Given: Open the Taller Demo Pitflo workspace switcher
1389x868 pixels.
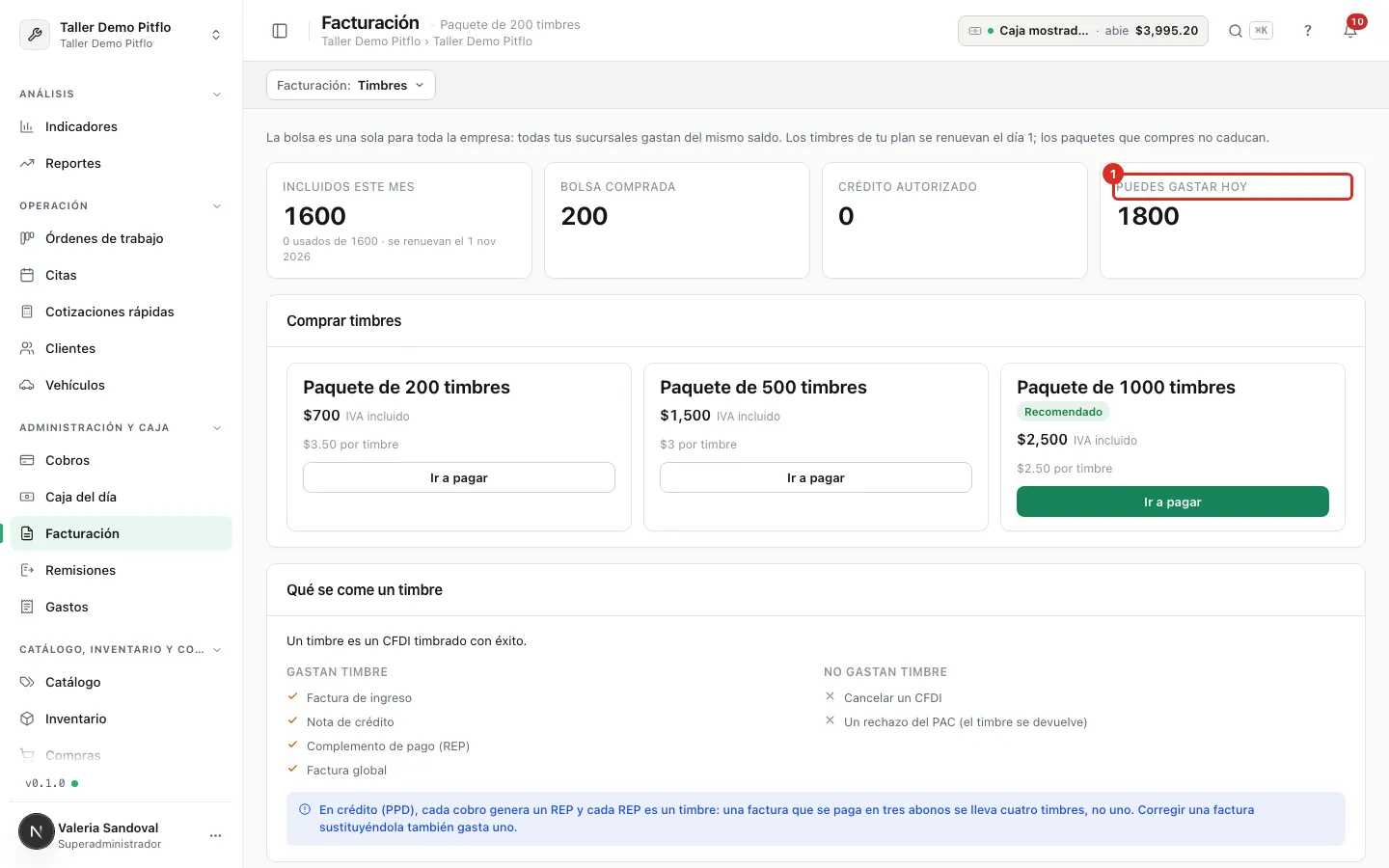Looking at the screenshot, I should [x=122, y=35].
